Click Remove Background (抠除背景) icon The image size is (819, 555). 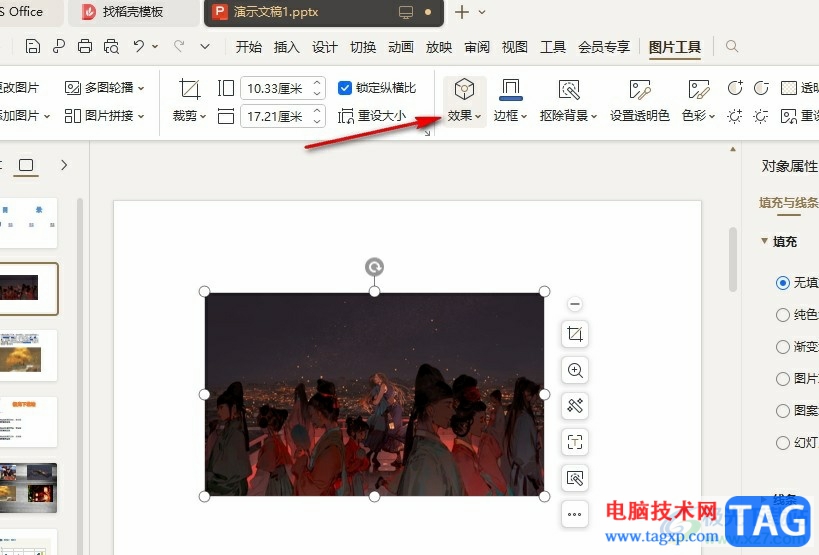pos(569,90)
